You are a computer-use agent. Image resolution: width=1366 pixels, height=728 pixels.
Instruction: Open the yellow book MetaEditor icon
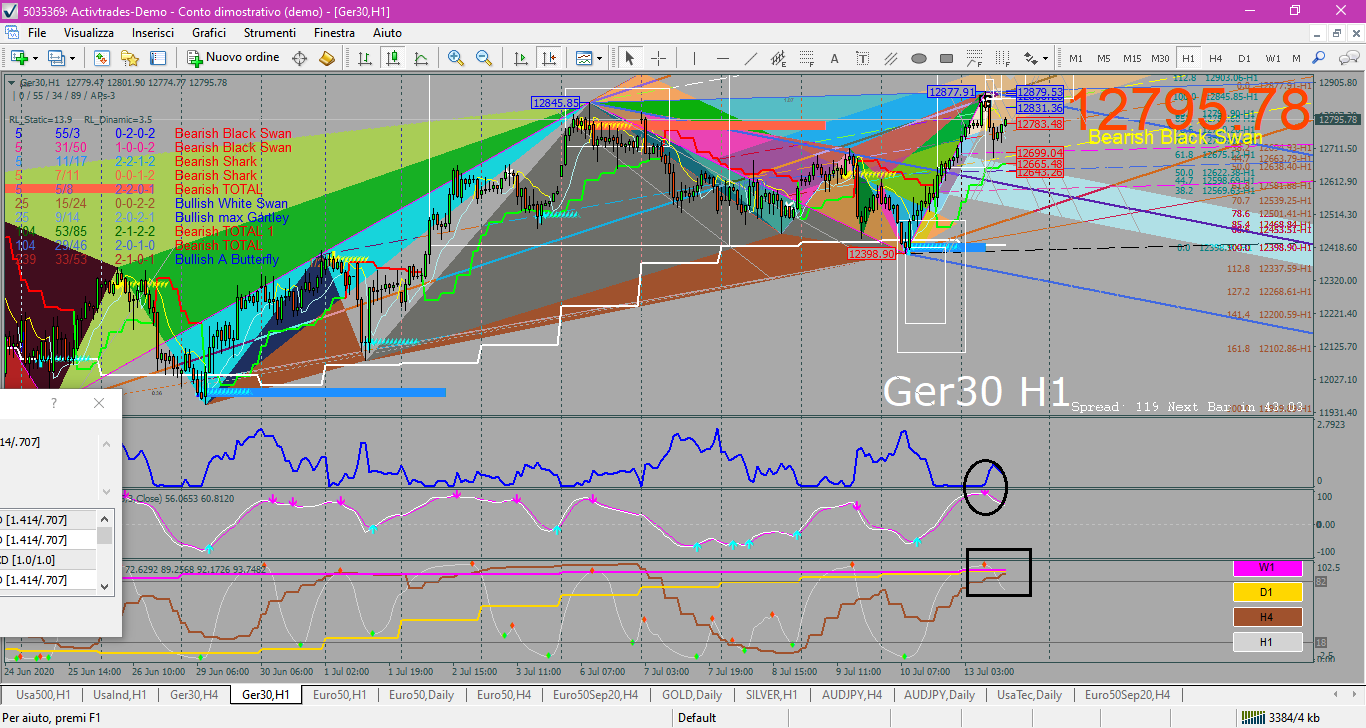click(326, 58)
